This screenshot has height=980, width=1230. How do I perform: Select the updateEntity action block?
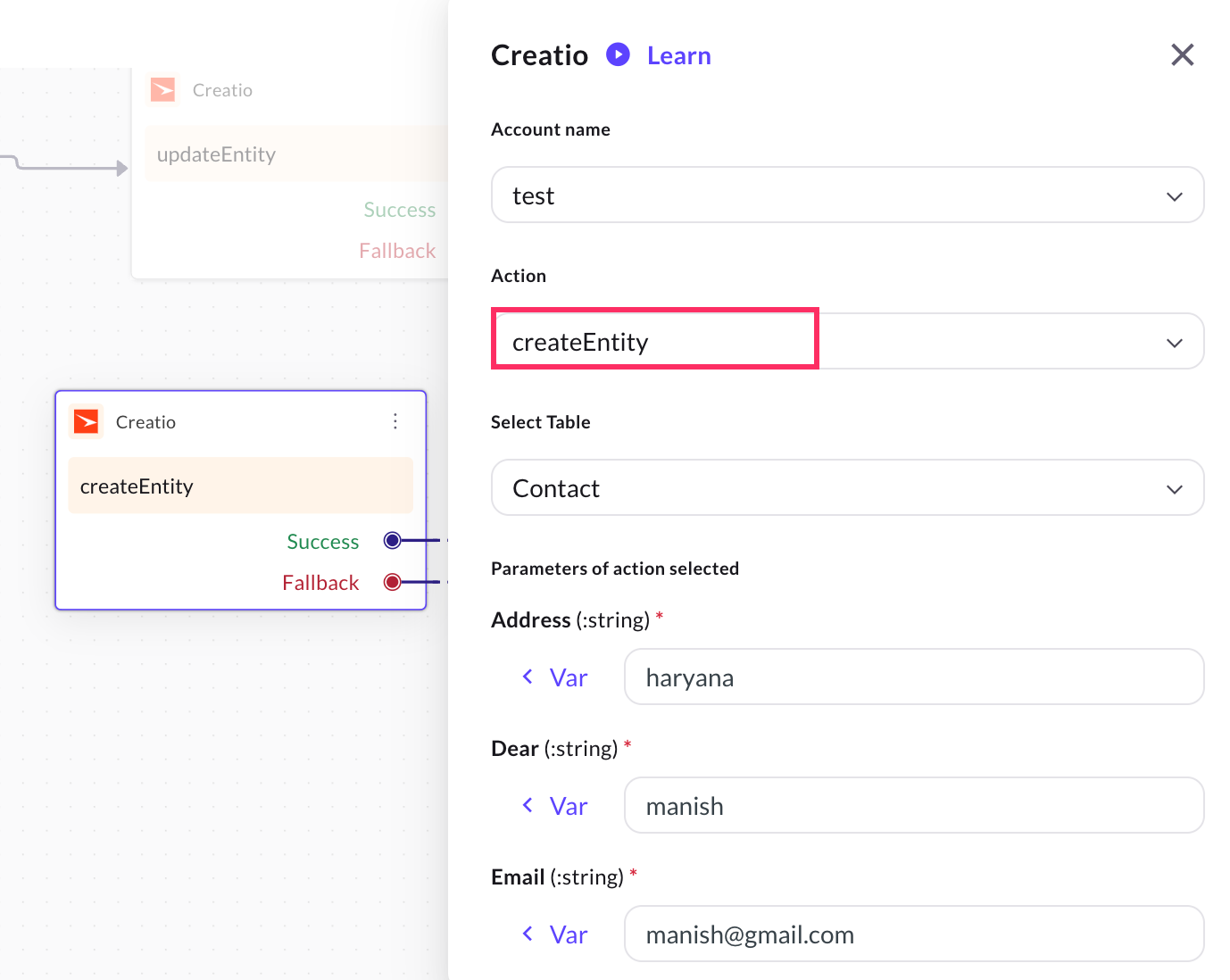click(x=295, y=154)
